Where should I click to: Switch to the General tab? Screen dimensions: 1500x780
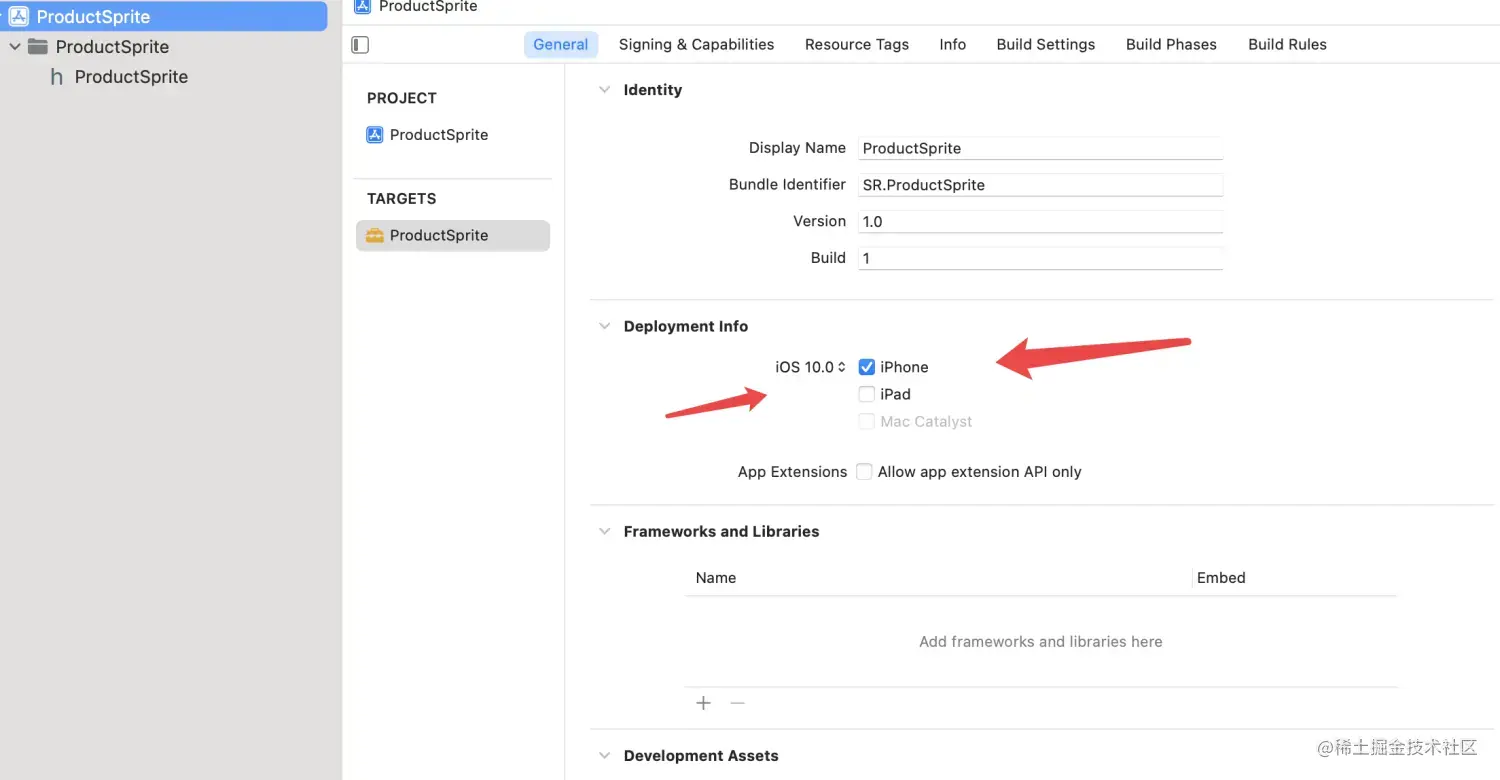tap(561, 44)
